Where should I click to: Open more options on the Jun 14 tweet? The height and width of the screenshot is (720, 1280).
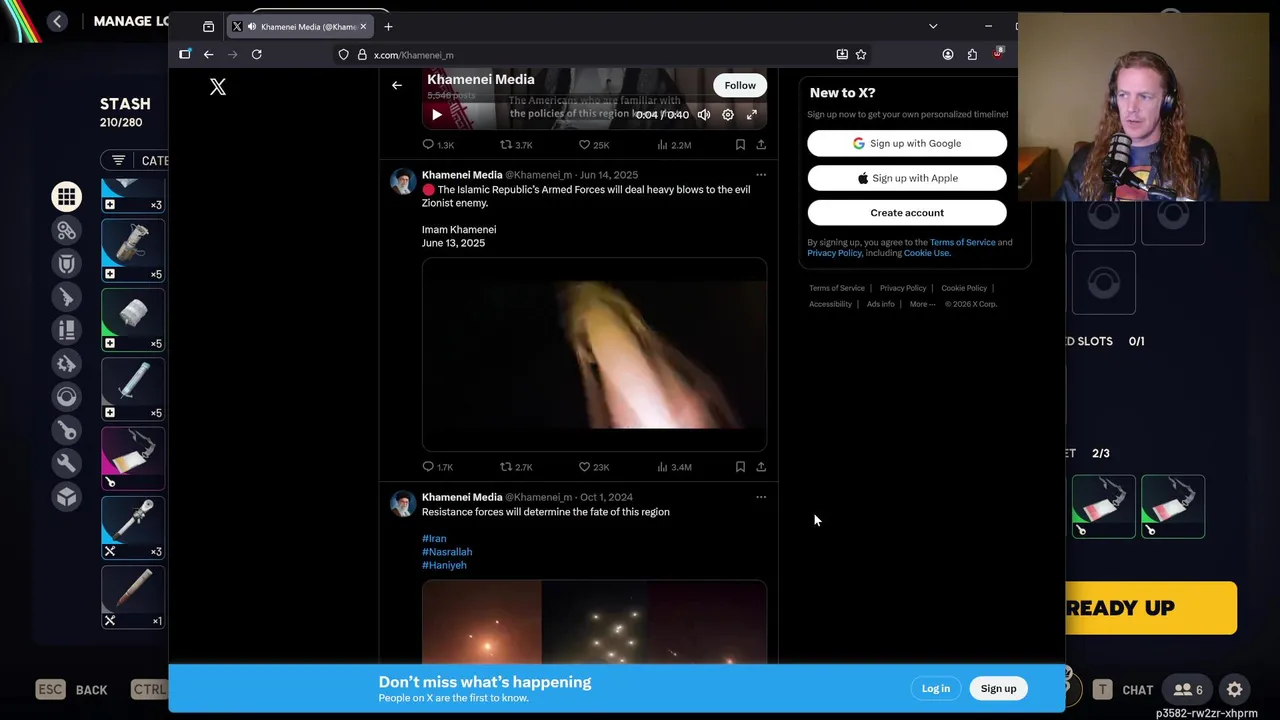761,175
